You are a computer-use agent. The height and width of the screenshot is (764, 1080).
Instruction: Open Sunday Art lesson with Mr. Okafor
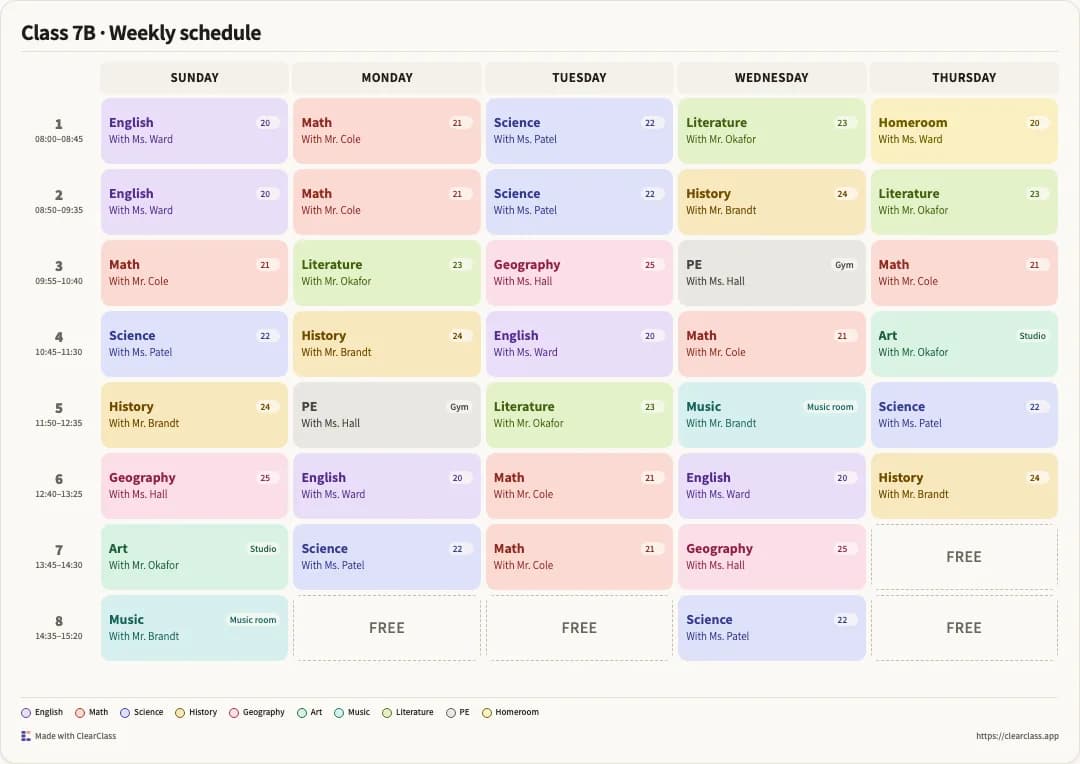194,557
